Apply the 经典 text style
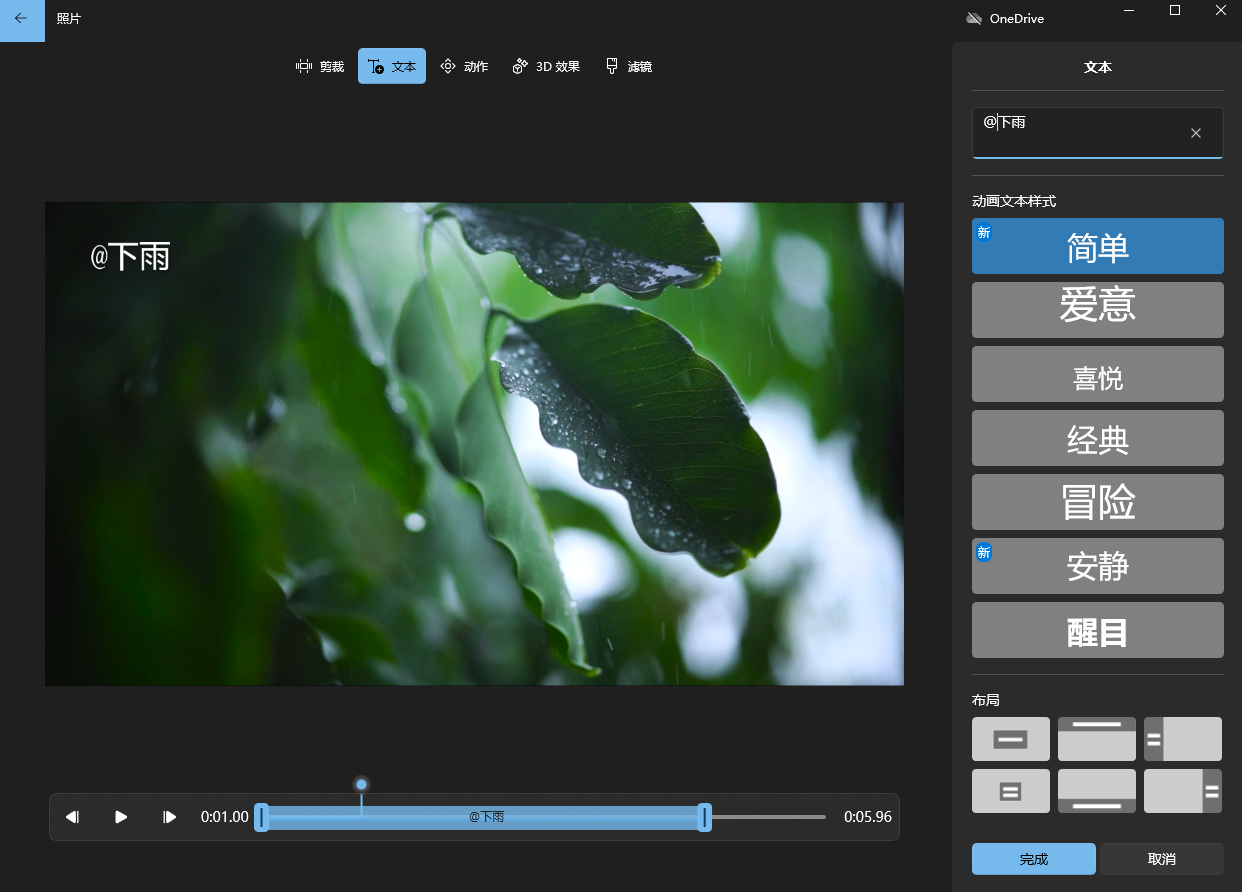Screen dimensions: 1242x892 pyautogui.click(x=1098, y=438)
